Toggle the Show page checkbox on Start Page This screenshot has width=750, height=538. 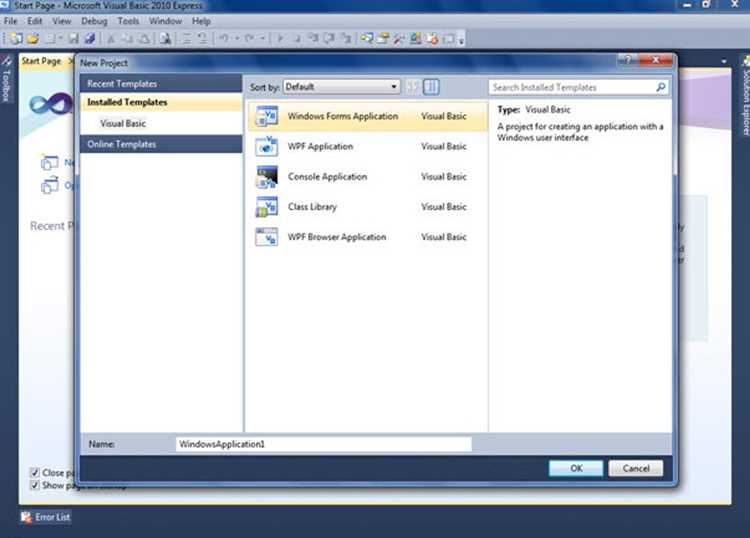click(34, 485)
